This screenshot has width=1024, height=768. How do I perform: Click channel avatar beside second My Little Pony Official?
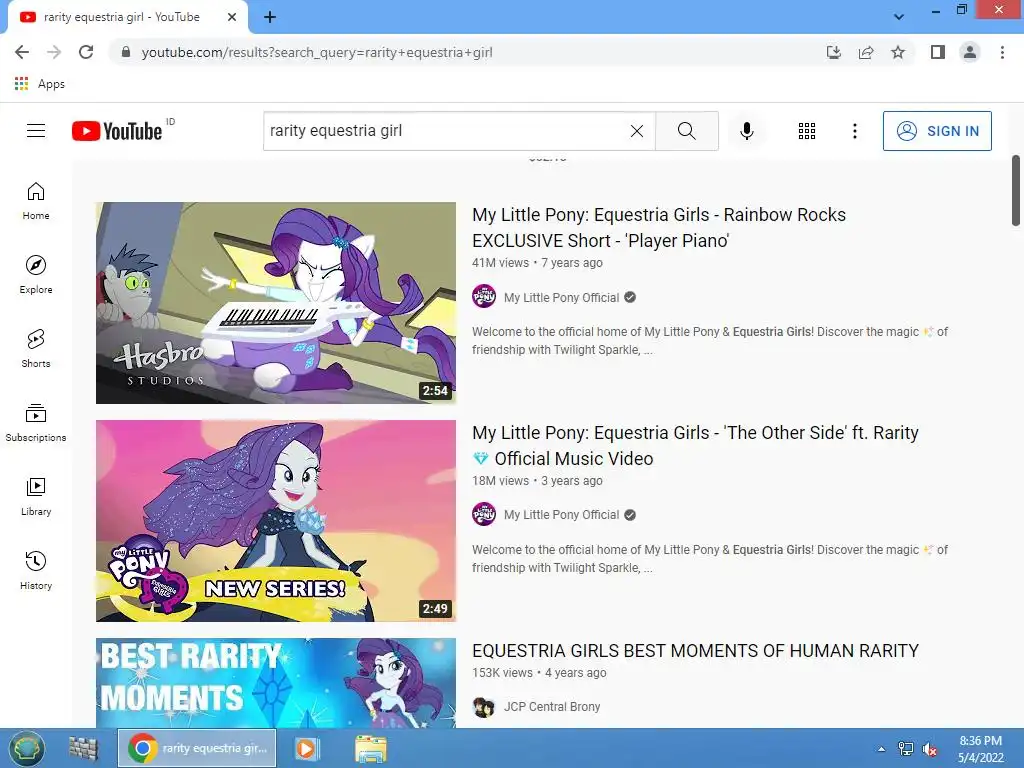click(484, 514)
